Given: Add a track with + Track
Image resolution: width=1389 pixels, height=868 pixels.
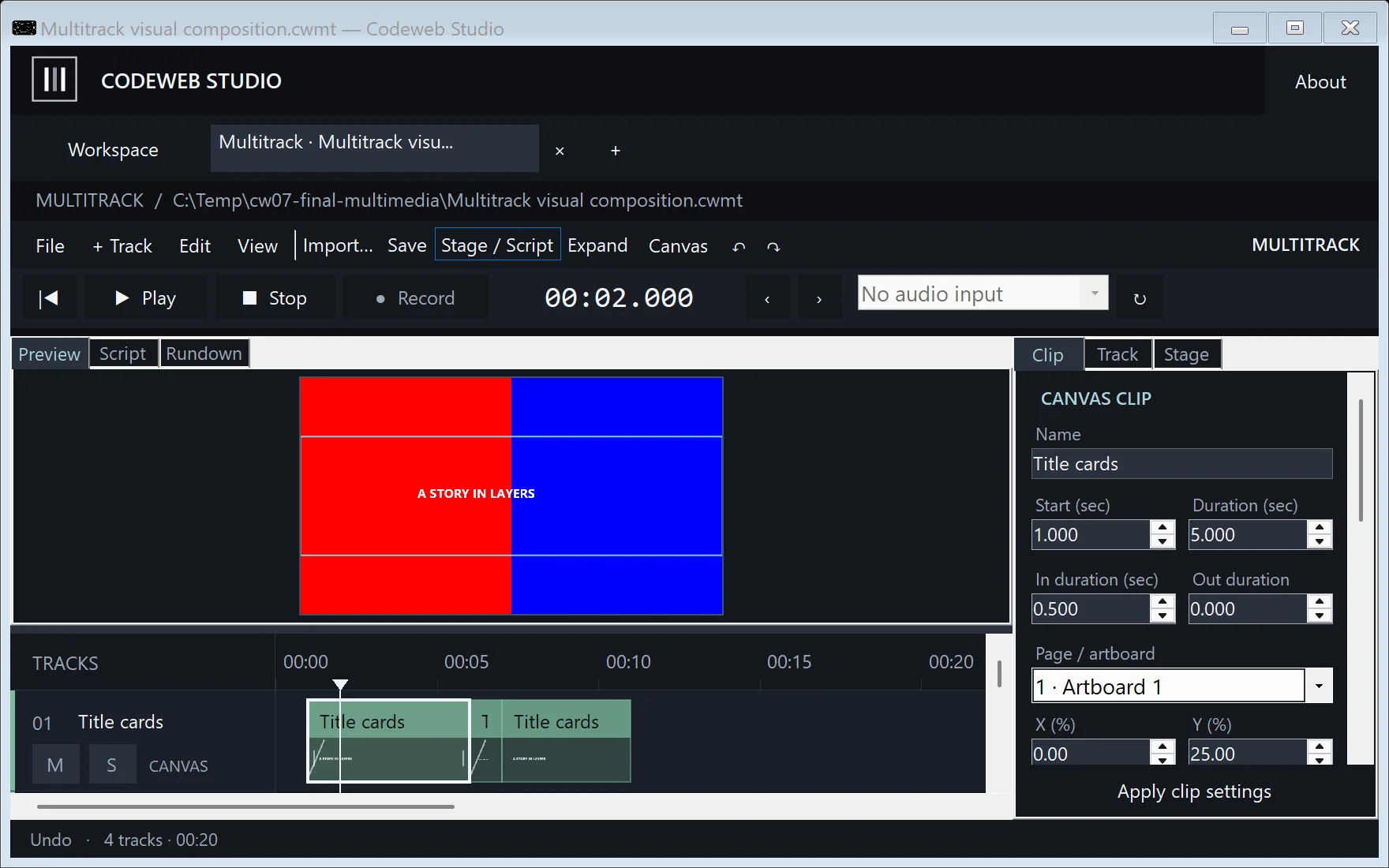Looking at the screenshot, I should tap(122, 246).
